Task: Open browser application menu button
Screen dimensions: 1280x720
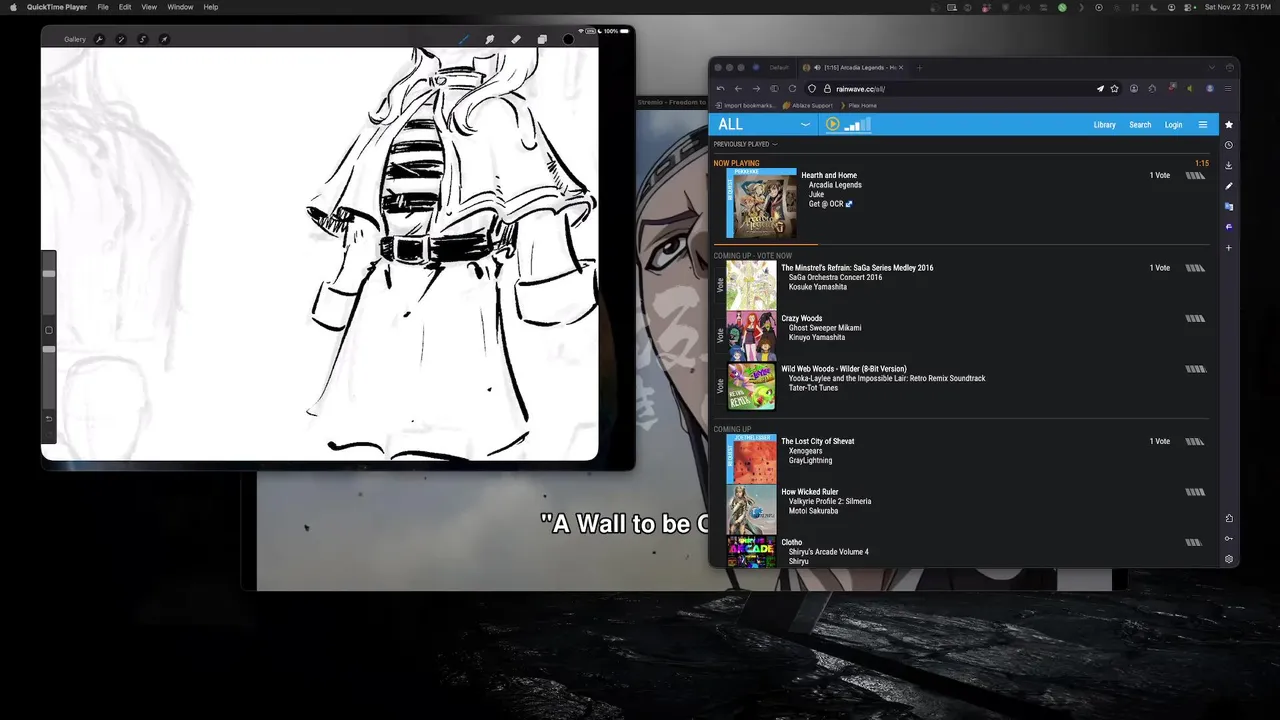Action: [1228, 88]
